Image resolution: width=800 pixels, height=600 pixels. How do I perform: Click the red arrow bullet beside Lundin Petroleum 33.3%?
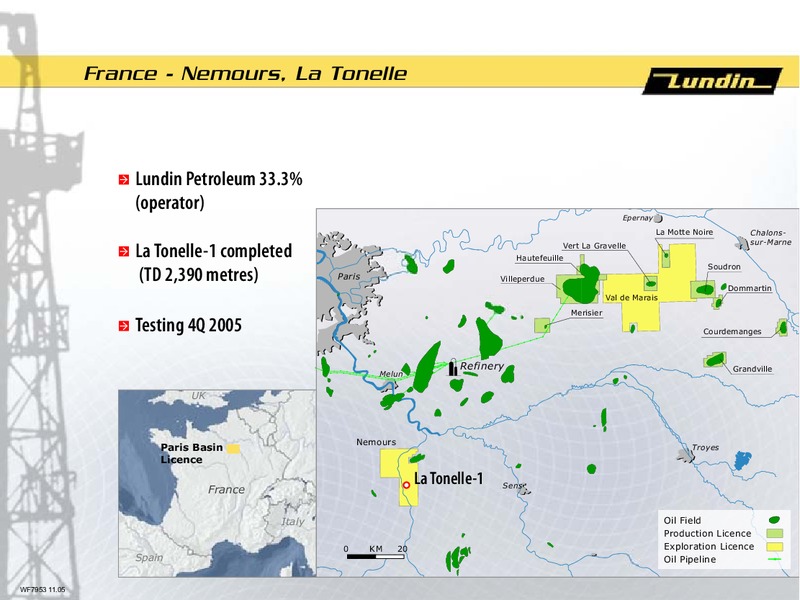123,180
